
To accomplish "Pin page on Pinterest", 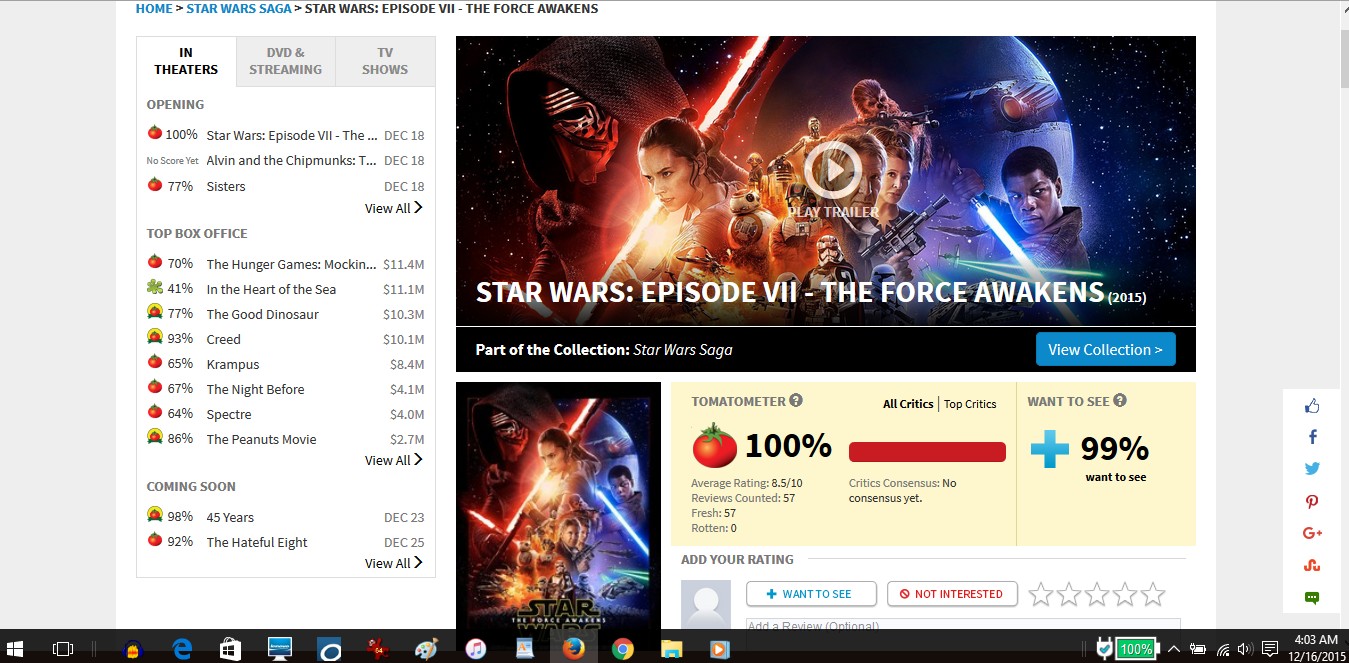I will 1312,502.
